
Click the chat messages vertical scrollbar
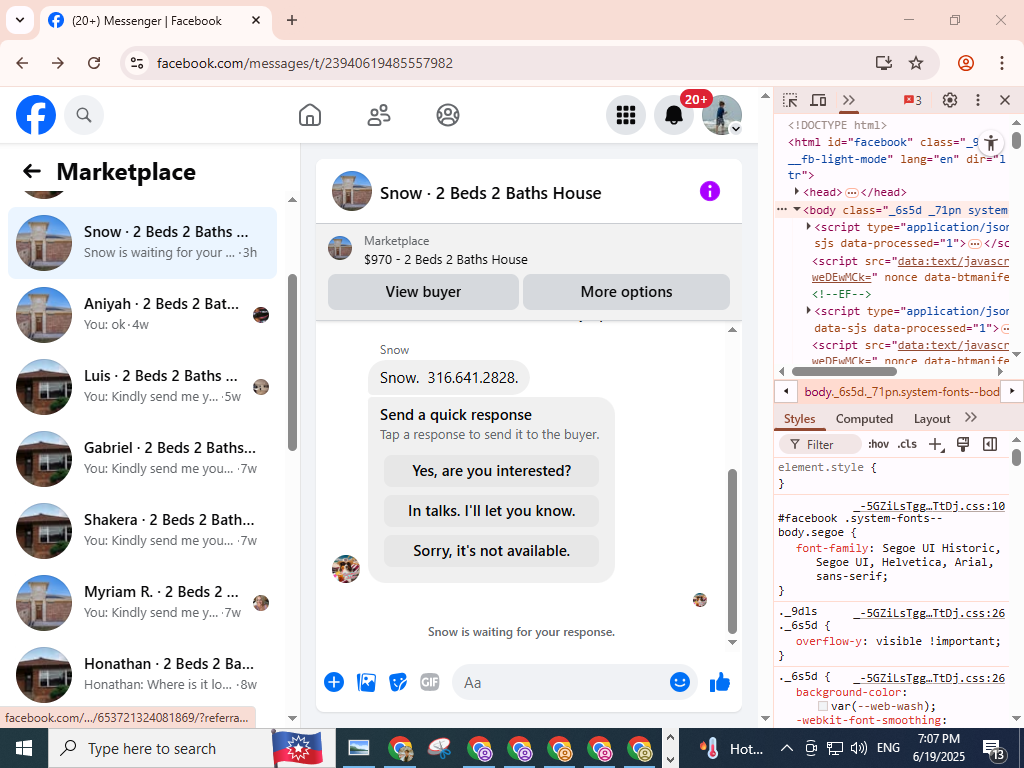click(732, 551)
